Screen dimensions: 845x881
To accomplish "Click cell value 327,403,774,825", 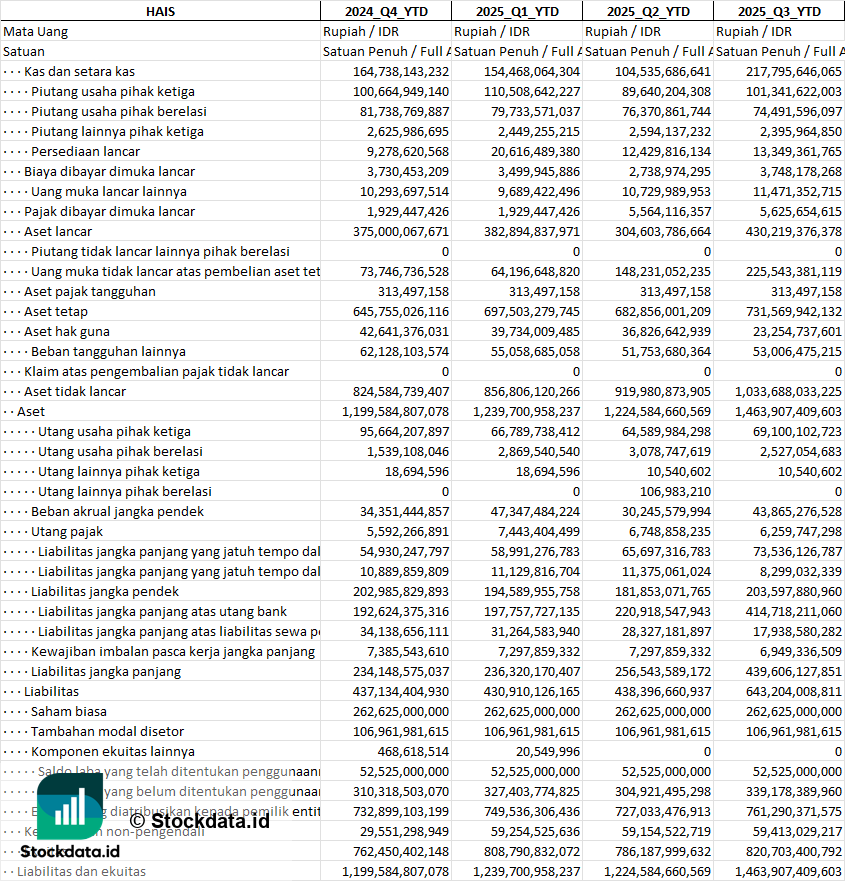I will click(532, 792).
